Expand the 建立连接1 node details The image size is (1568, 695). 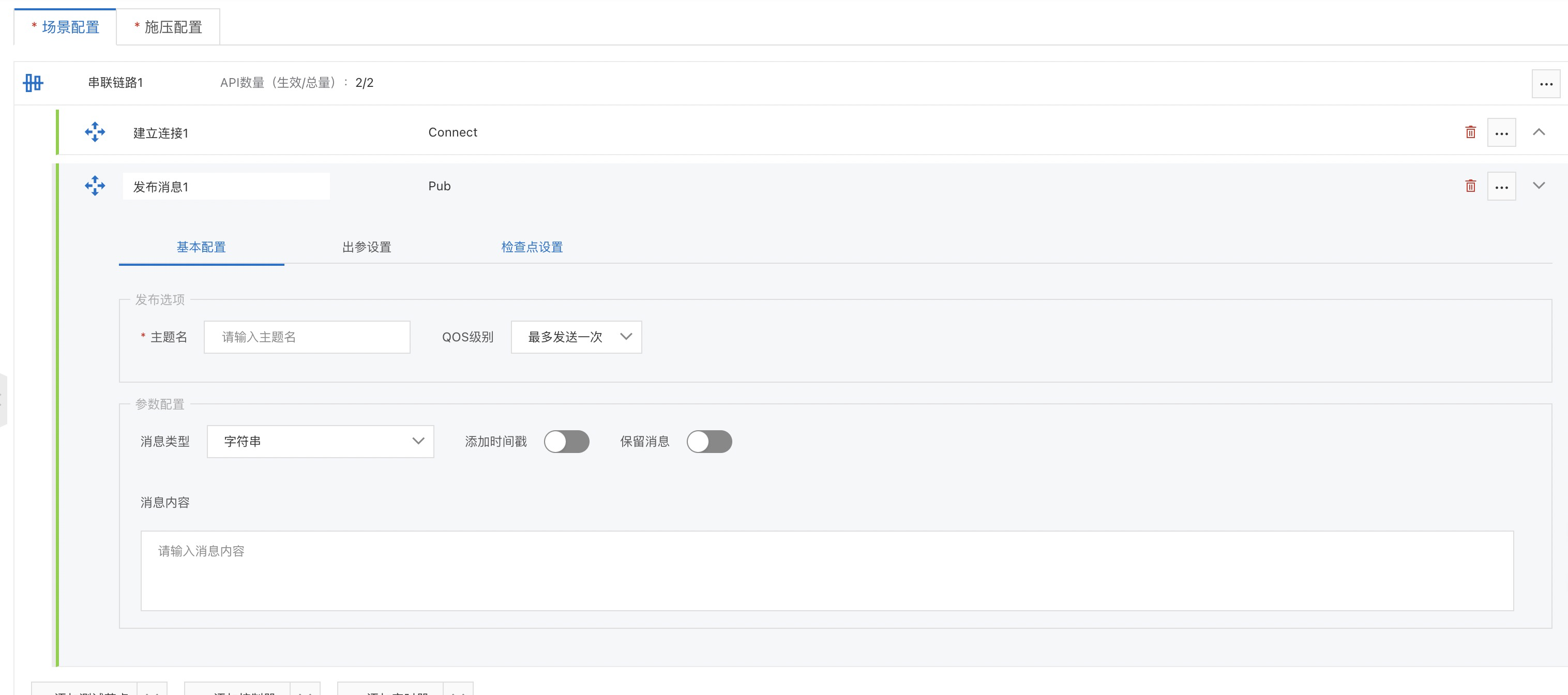(x=1538, y=132)
